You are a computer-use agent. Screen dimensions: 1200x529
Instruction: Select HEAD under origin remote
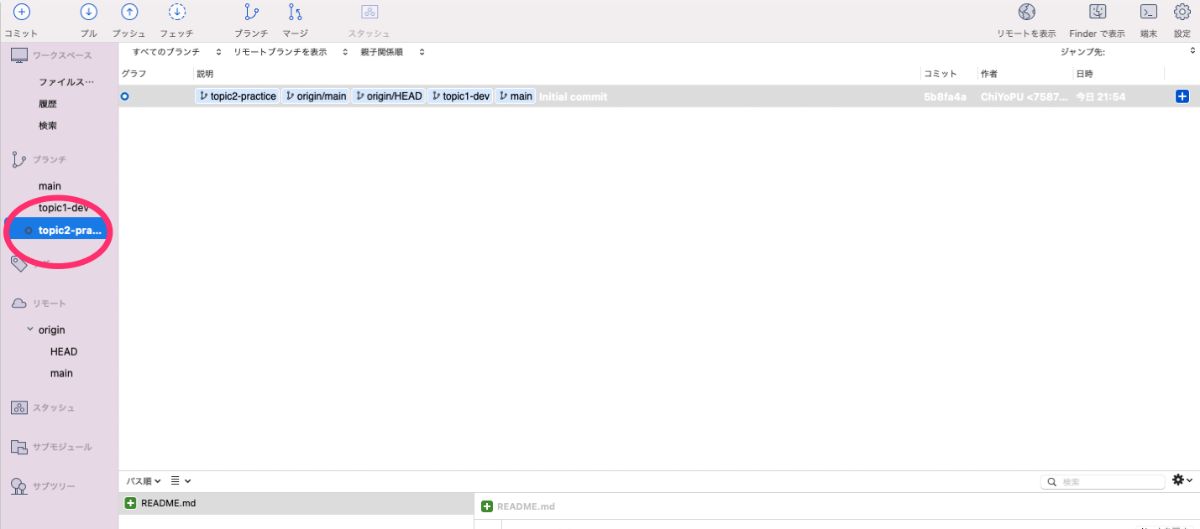(x=64, y=352)
